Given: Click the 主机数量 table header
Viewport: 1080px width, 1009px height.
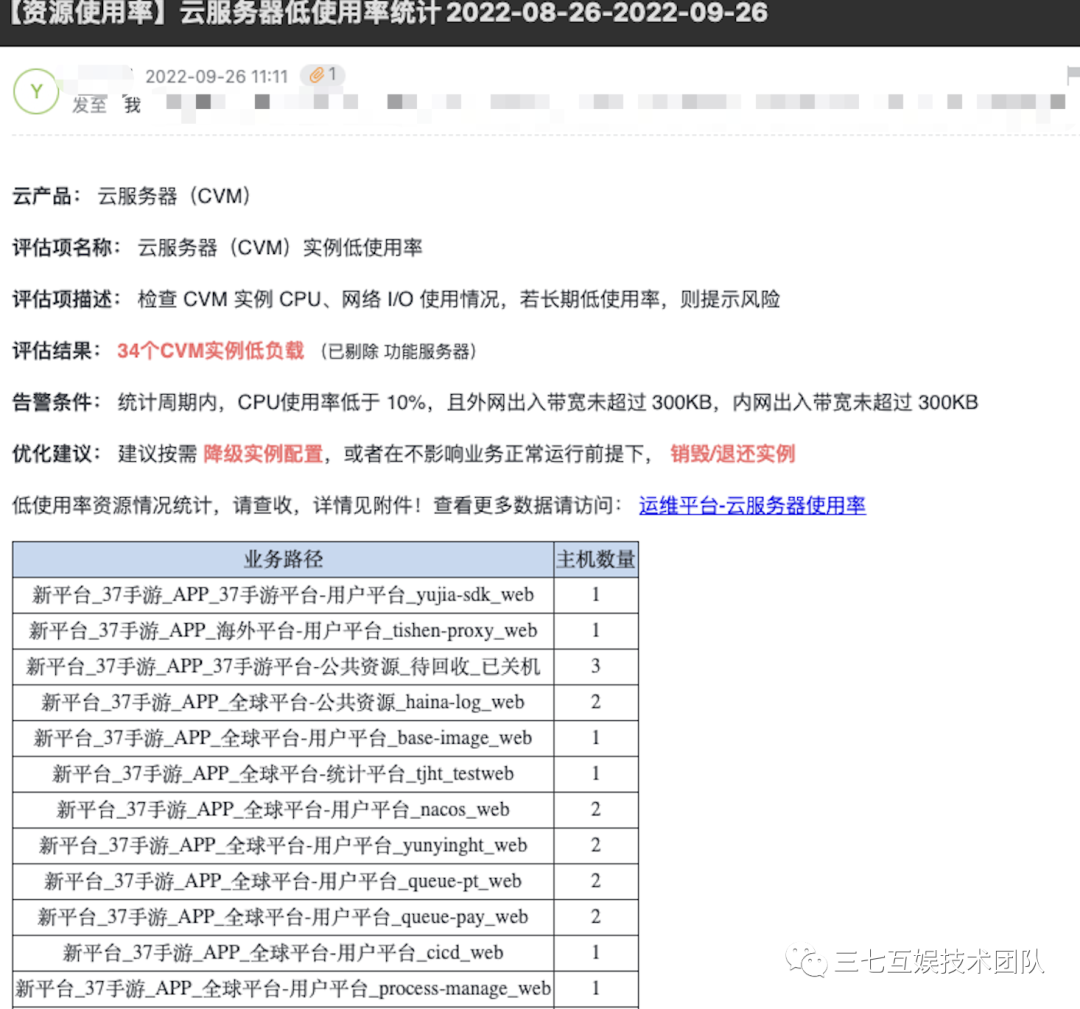Looking at the screenshot, I should coord(596,559).
